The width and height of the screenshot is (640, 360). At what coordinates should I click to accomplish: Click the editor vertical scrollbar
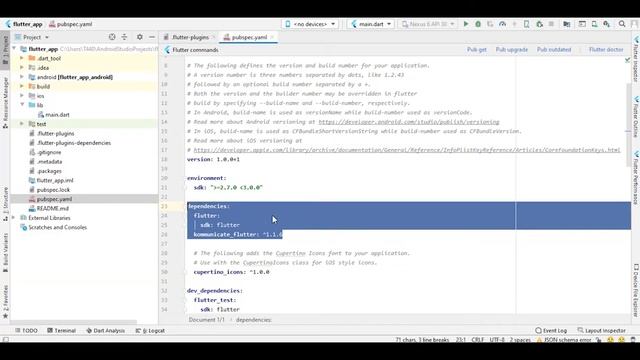(x=628, y=124)
